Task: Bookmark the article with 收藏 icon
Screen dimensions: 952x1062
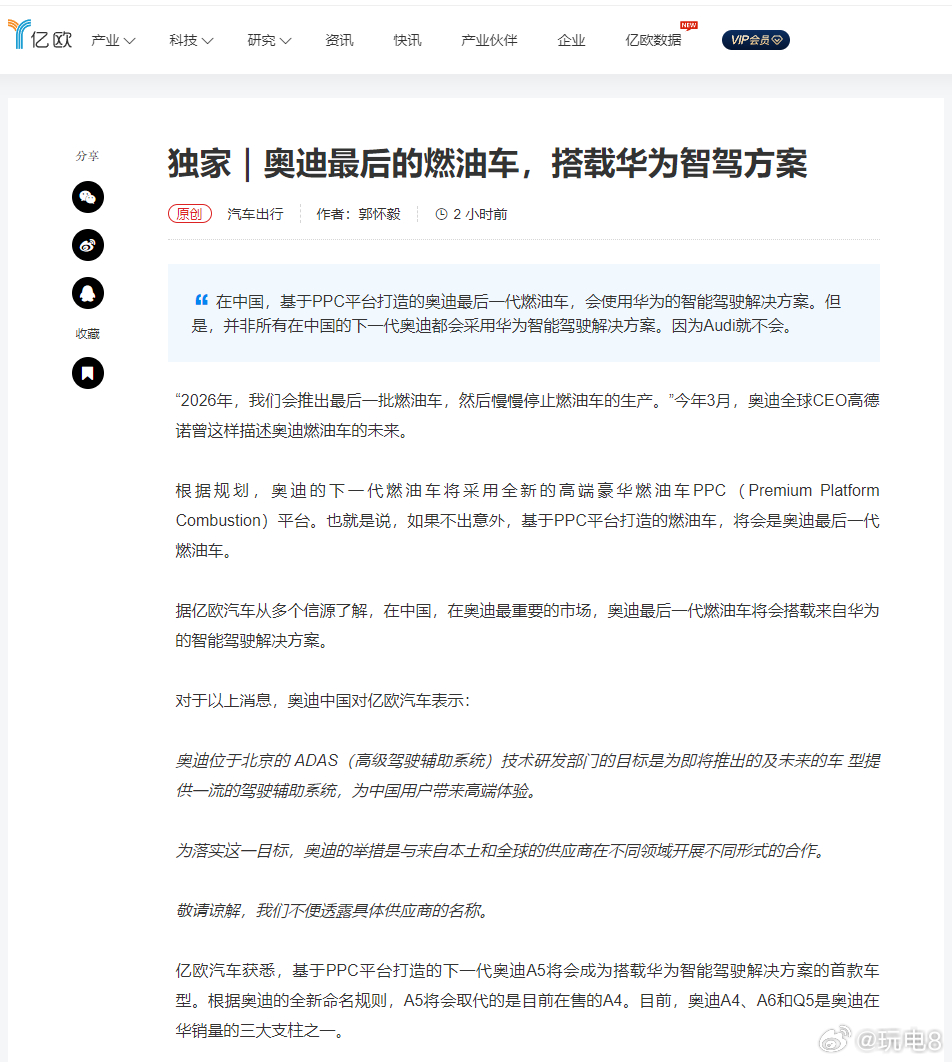Action: (88, 373)
